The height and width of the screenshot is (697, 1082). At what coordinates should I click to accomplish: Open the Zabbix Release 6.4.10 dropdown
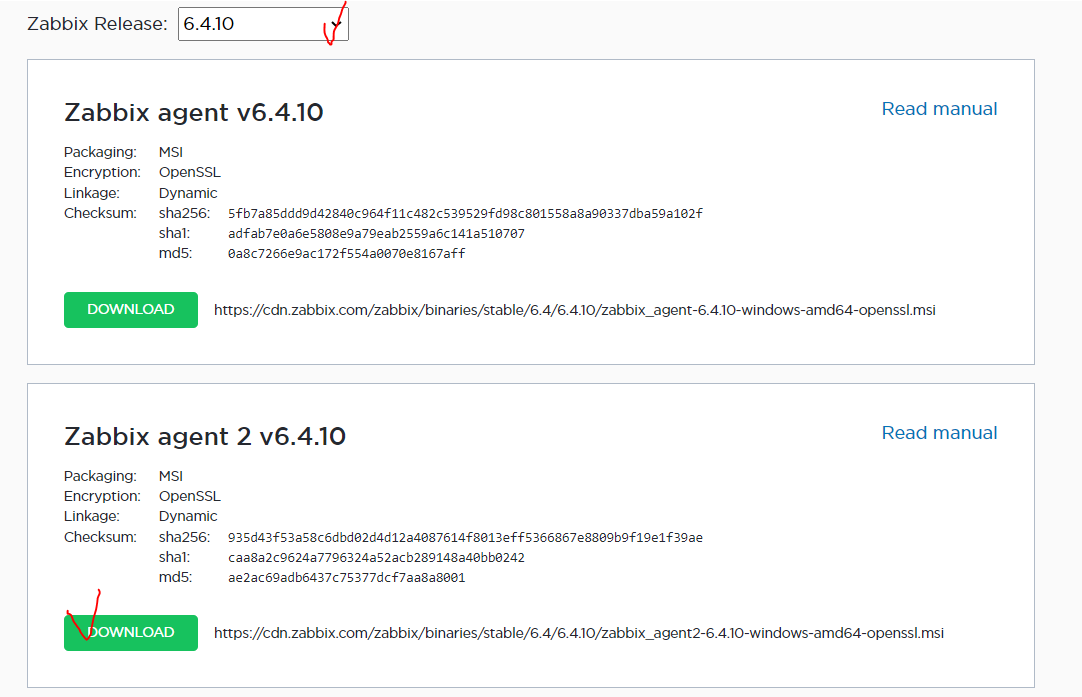pos(263,24)
